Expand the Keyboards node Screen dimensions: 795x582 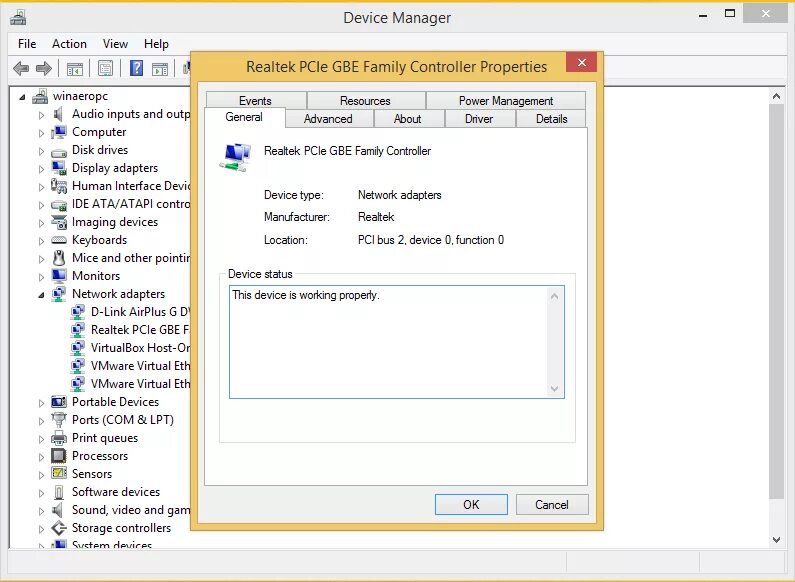pos(41,241)
